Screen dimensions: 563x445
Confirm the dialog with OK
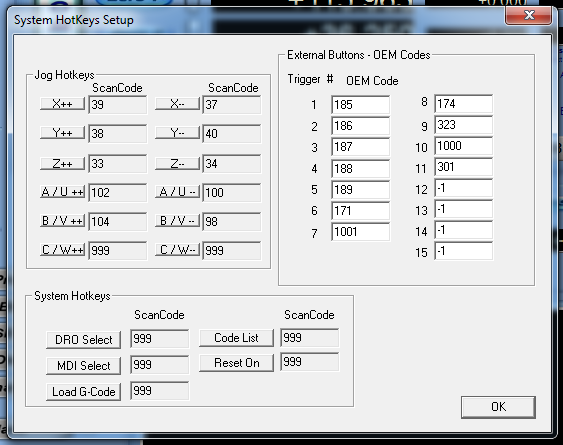[x=498, y=407]
